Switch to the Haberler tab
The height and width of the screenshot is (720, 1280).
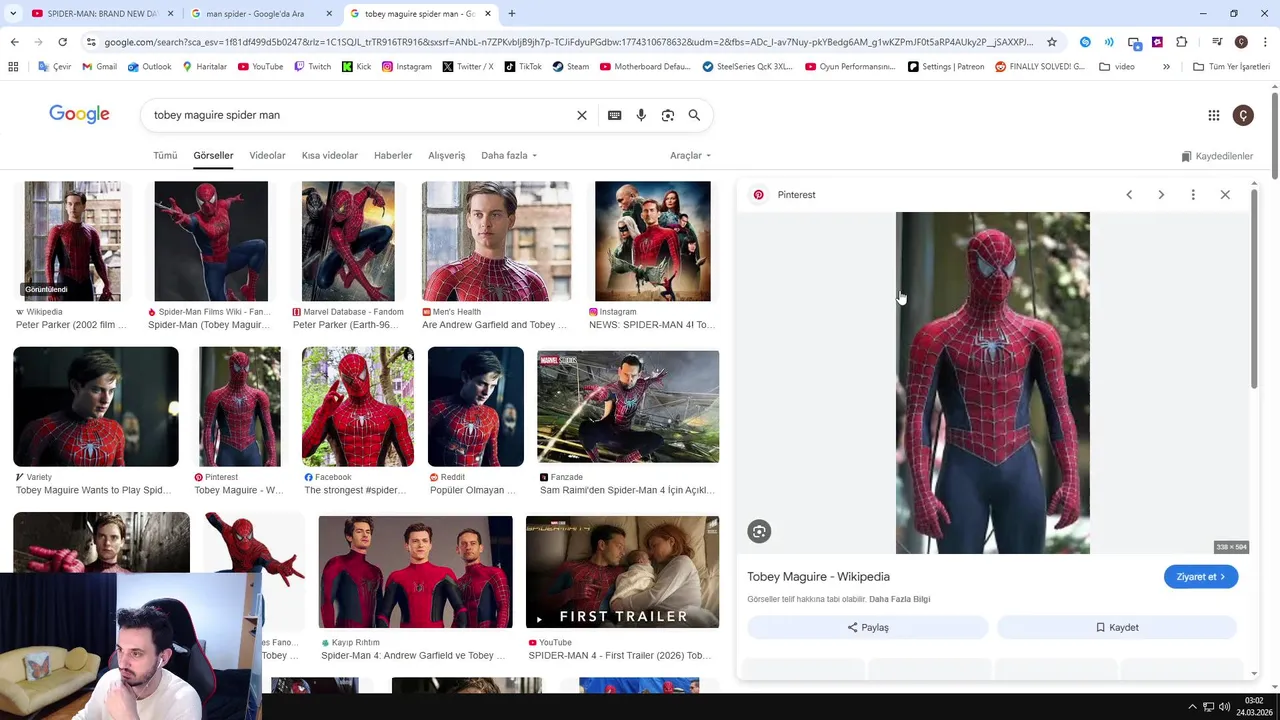[393, 156]
